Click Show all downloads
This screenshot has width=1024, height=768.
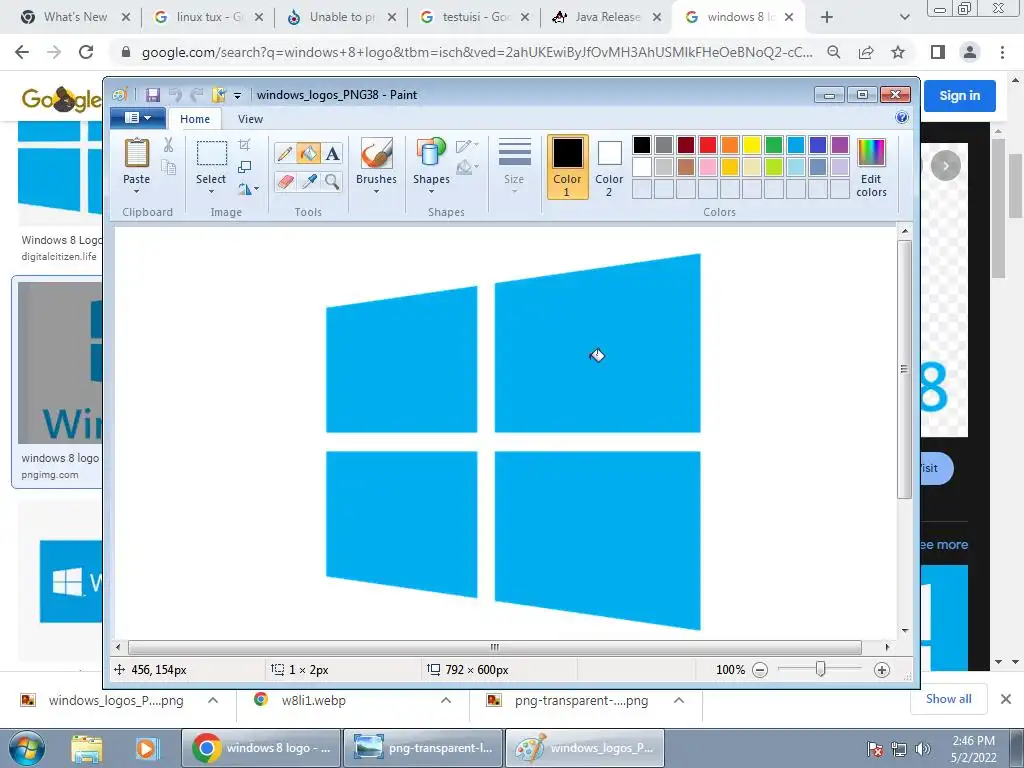pos(948,699)
